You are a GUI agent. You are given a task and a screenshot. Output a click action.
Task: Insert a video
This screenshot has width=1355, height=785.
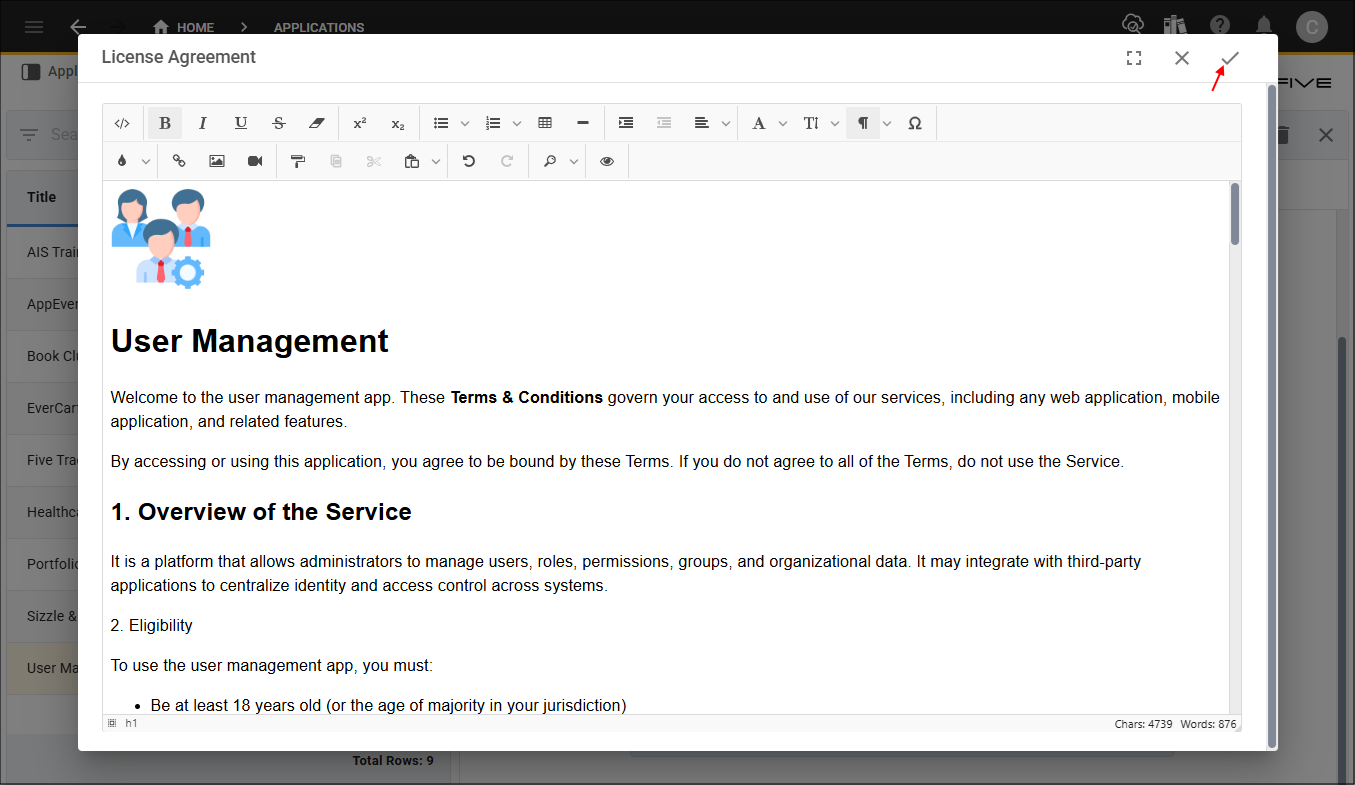coord(255,161)
